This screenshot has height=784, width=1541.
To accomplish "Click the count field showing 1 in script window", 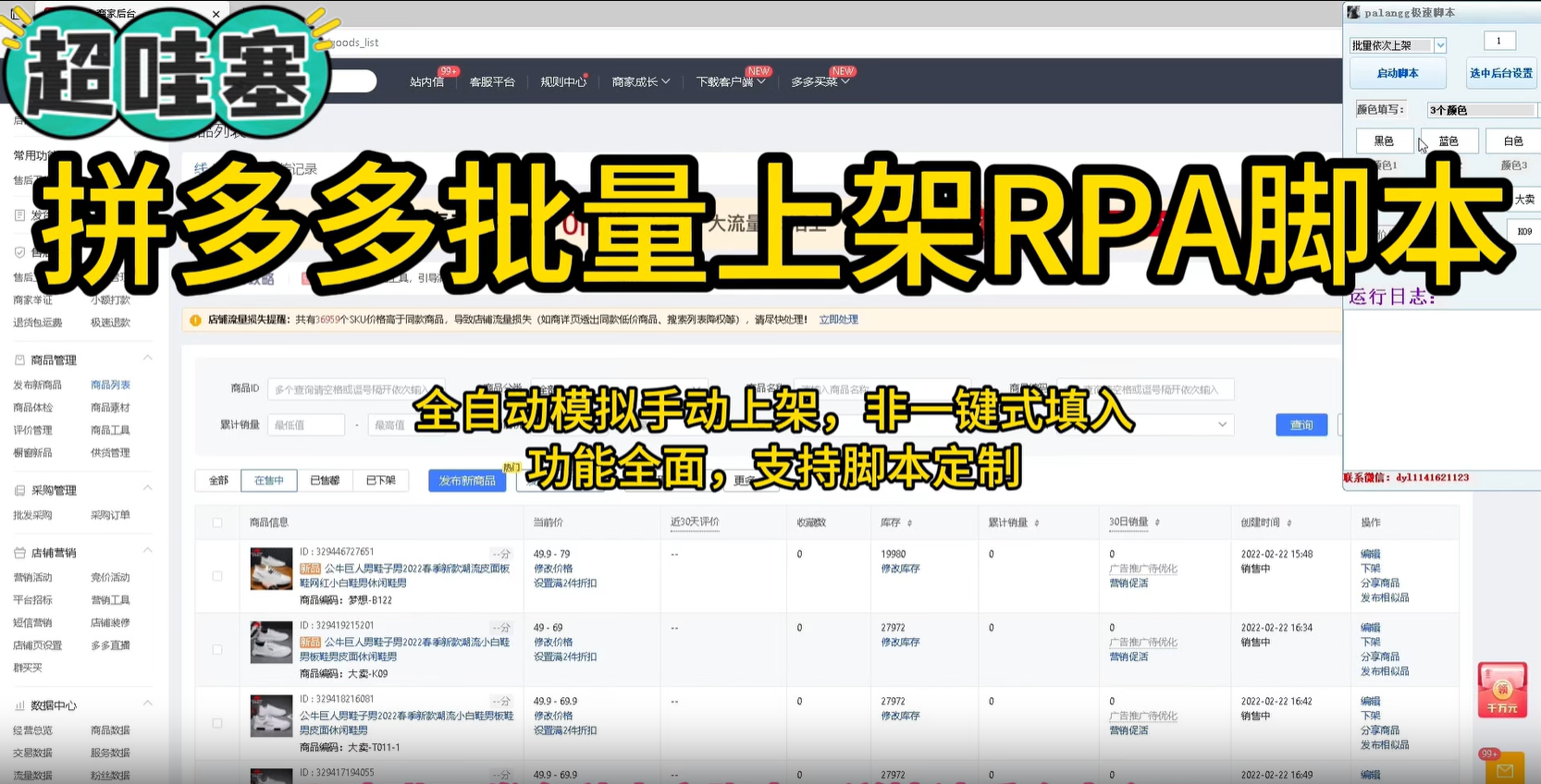I will pyautogui.click(x=1499, y=41).
